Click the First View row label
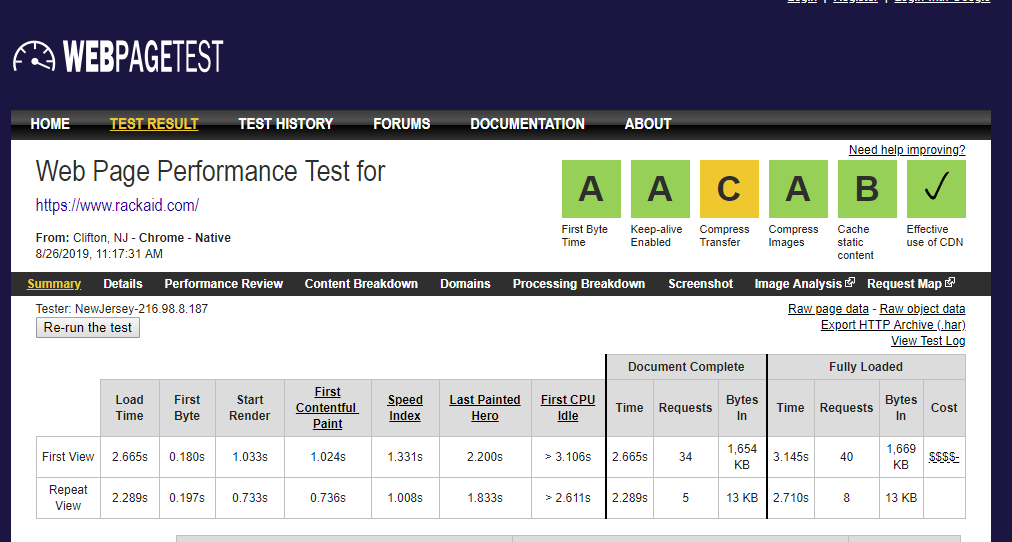The width and height of the screenshot is (1012, 542). (68, 457)
